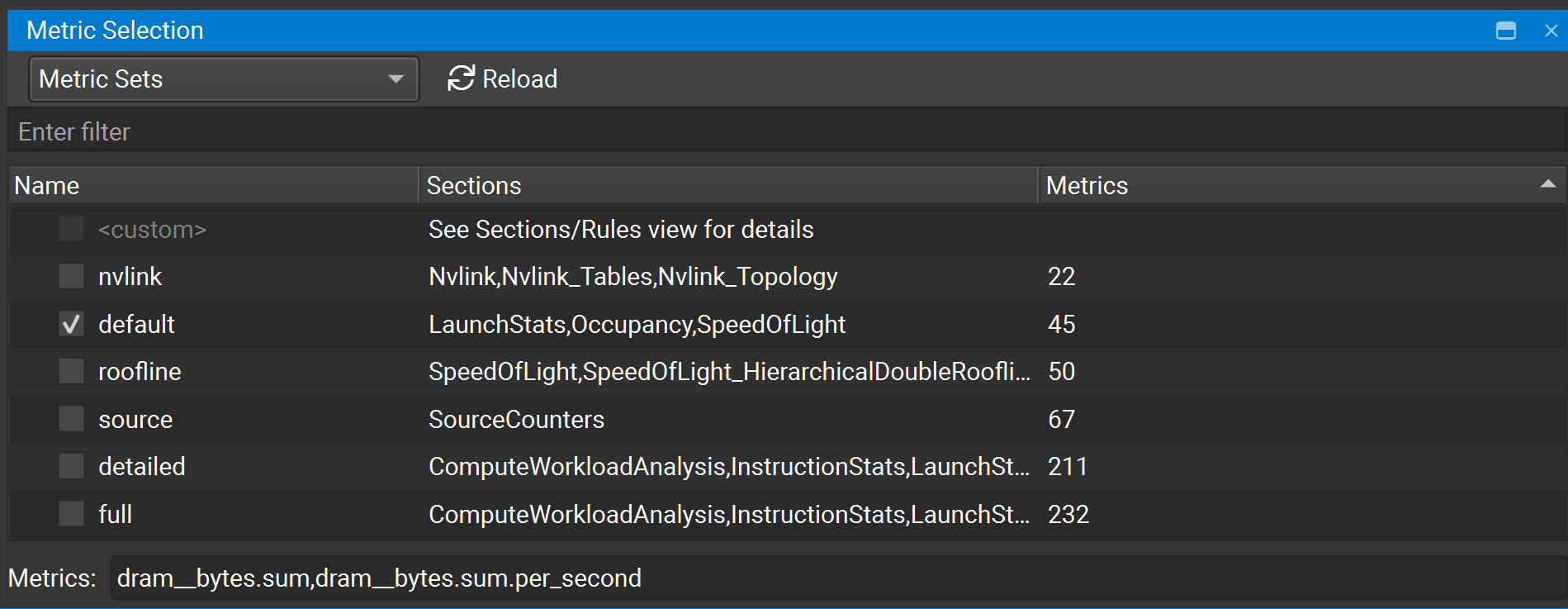Select the source row name
Viewport: 1568px width, 609px height.
tap(135, 419)
